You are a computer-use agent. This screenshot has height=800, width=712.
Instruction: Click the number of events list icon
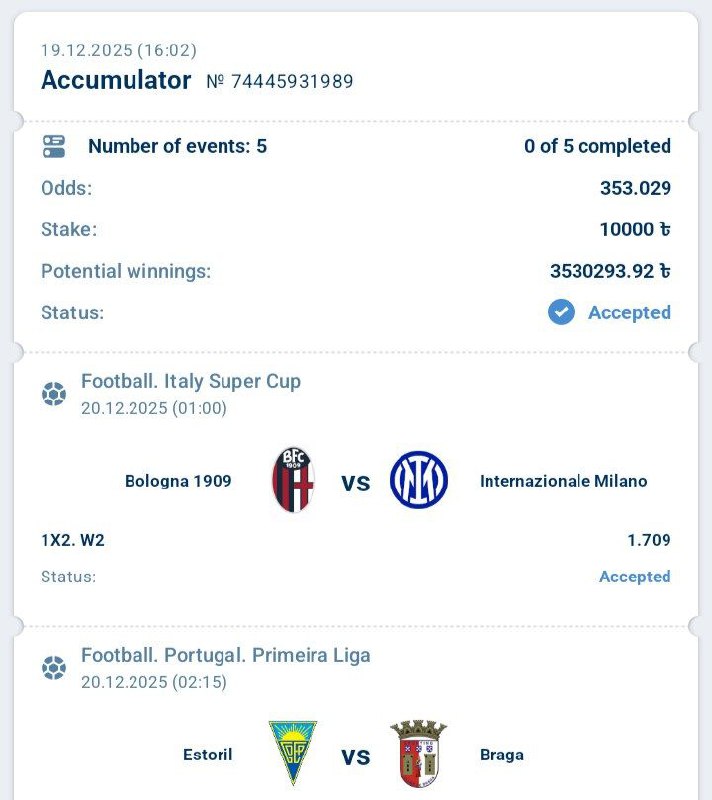point(54,147)
